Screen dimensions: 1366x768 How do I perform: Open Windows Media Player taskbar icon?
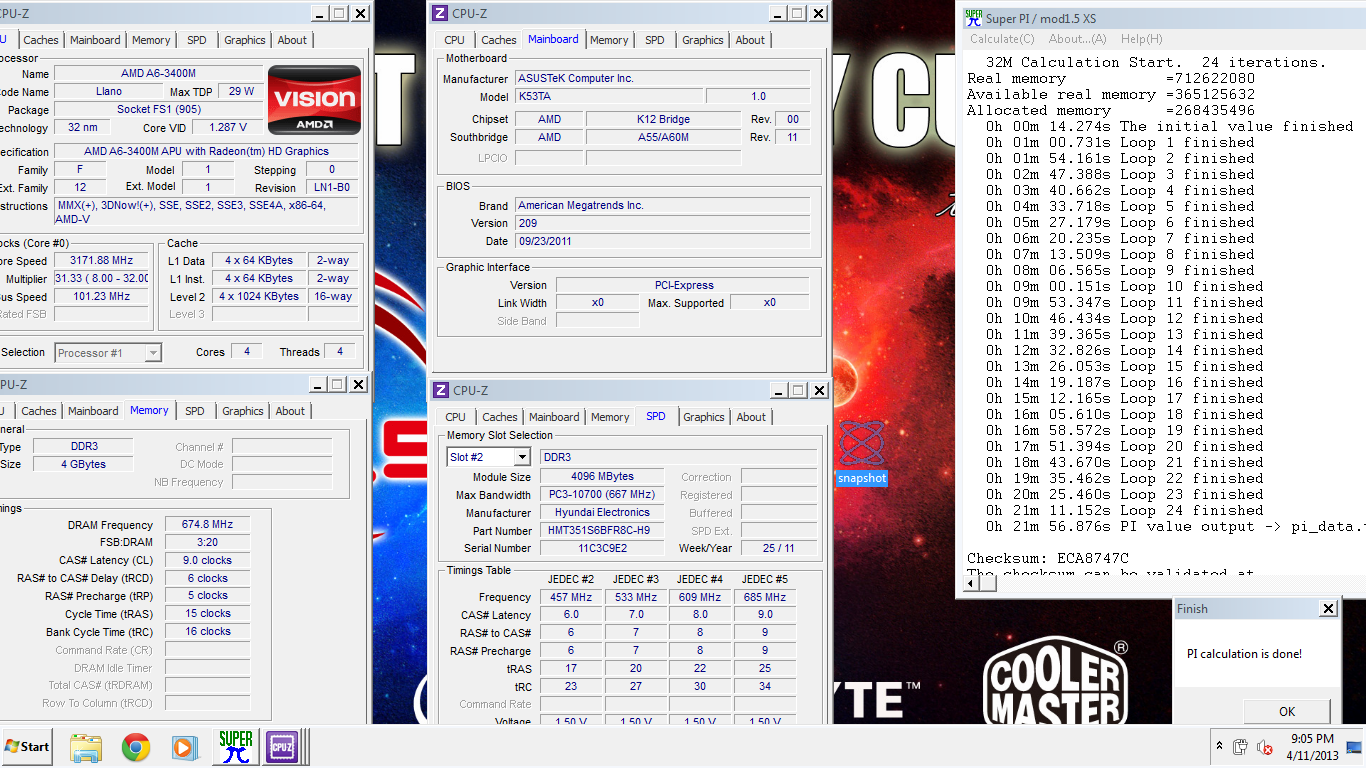coord(184,746)
